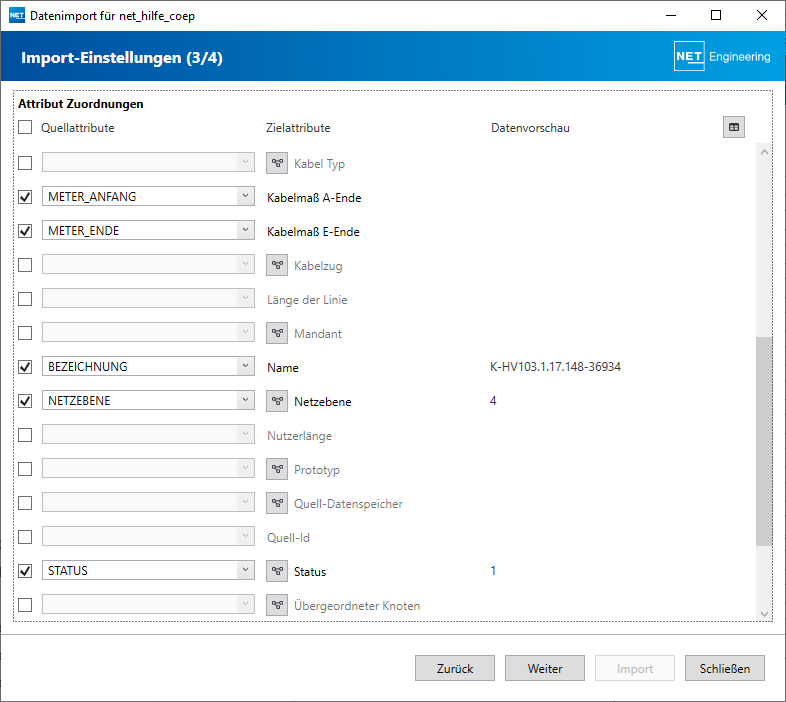The width and height of the screenshot is (786, 702).
Task: Open source dropdown for Länge der Linie
Action: coord(148,298)
